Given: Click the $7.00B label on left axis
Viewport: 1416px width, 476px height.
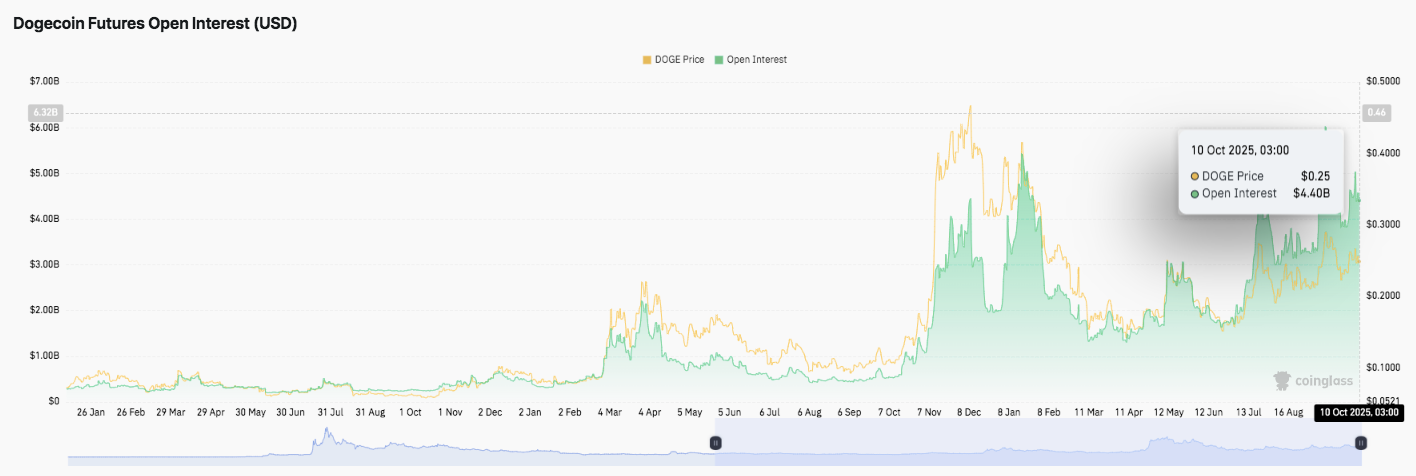Looking at the screenshot, I should pos(43,80).
